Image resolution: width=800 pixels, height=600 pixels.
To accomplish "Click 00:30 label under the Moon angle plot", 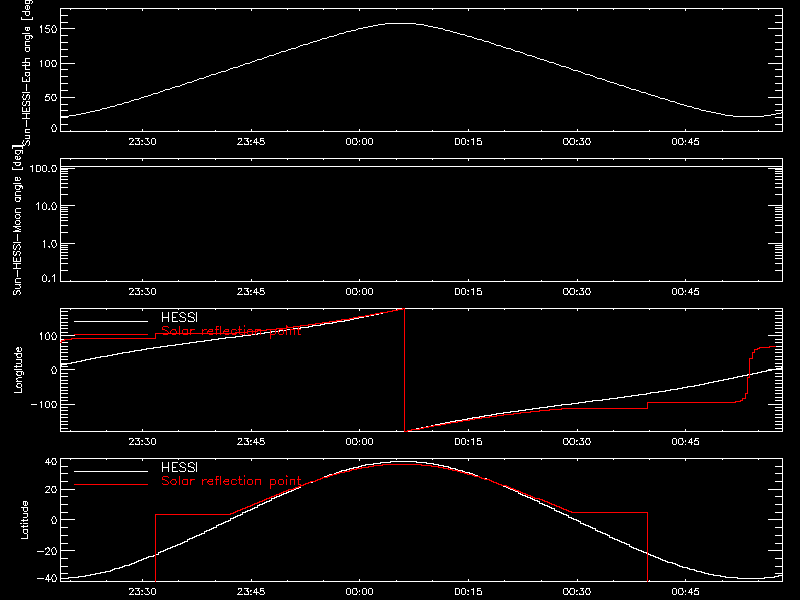I will (577, 291).
